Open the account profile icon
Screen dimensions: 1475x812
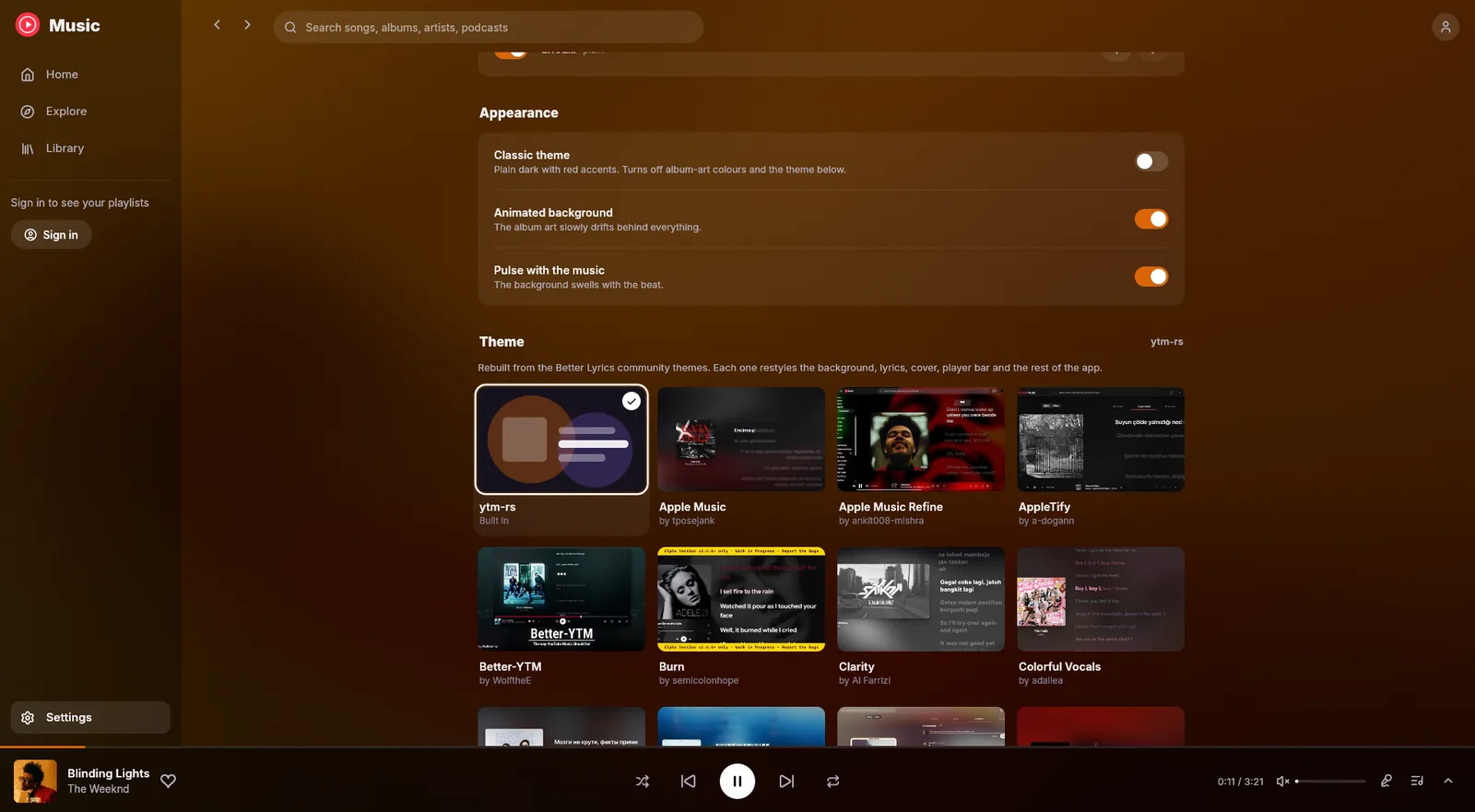(x=1445, y=27)
